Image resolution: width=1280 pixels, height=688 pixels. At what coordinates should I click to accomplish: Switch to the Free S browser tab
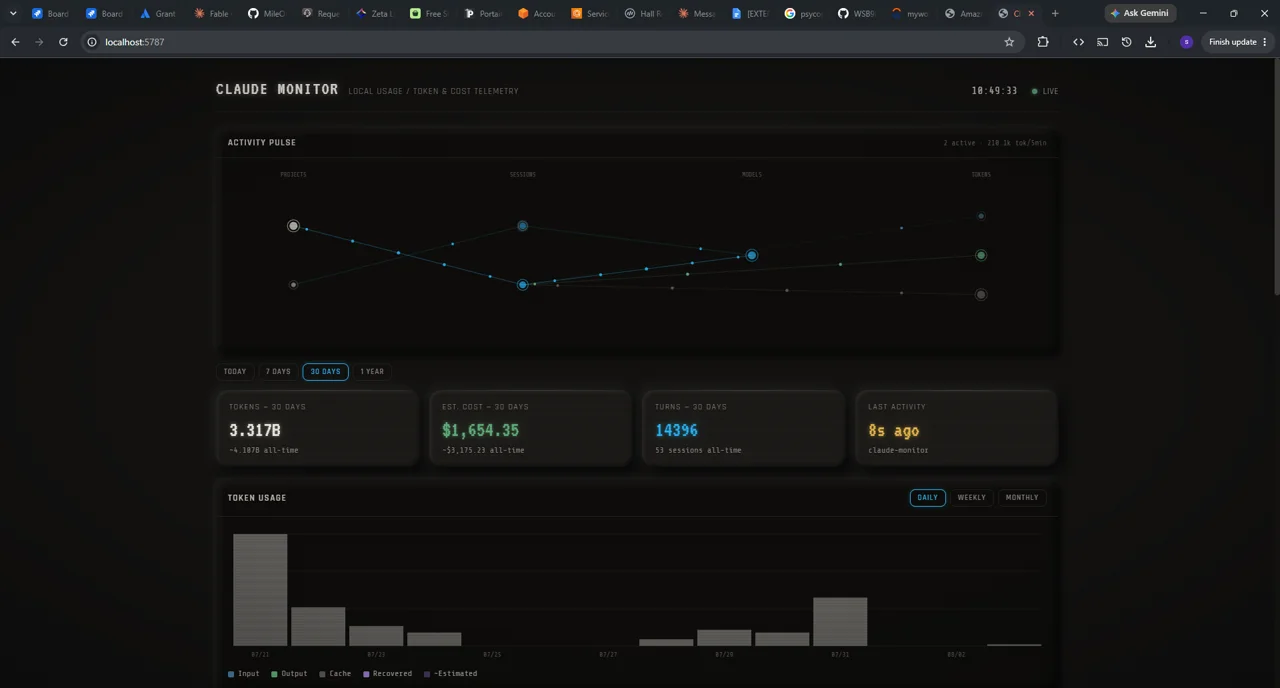point(427,14)
